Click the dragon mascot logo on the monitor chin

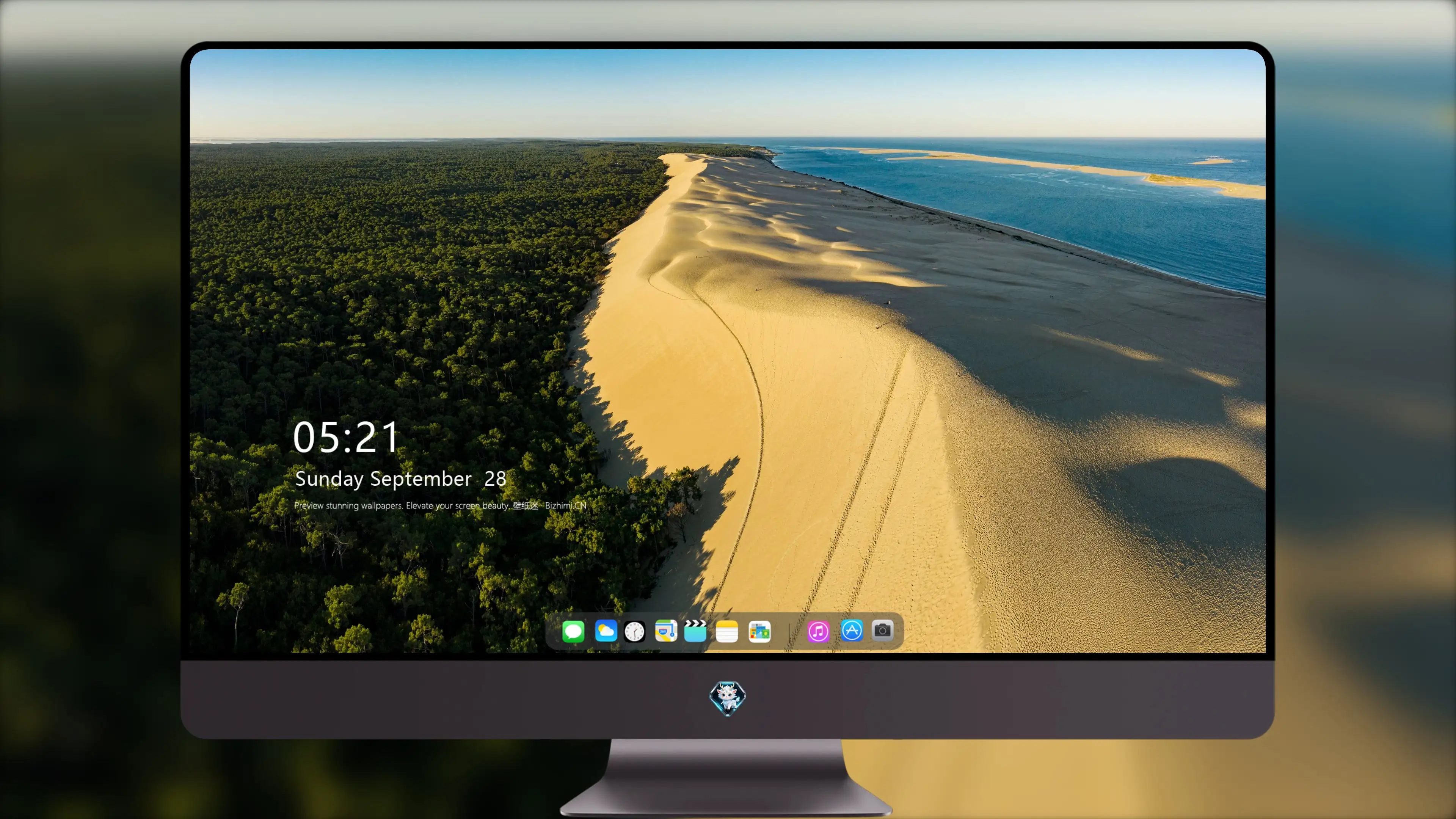(x=728, y=698)
